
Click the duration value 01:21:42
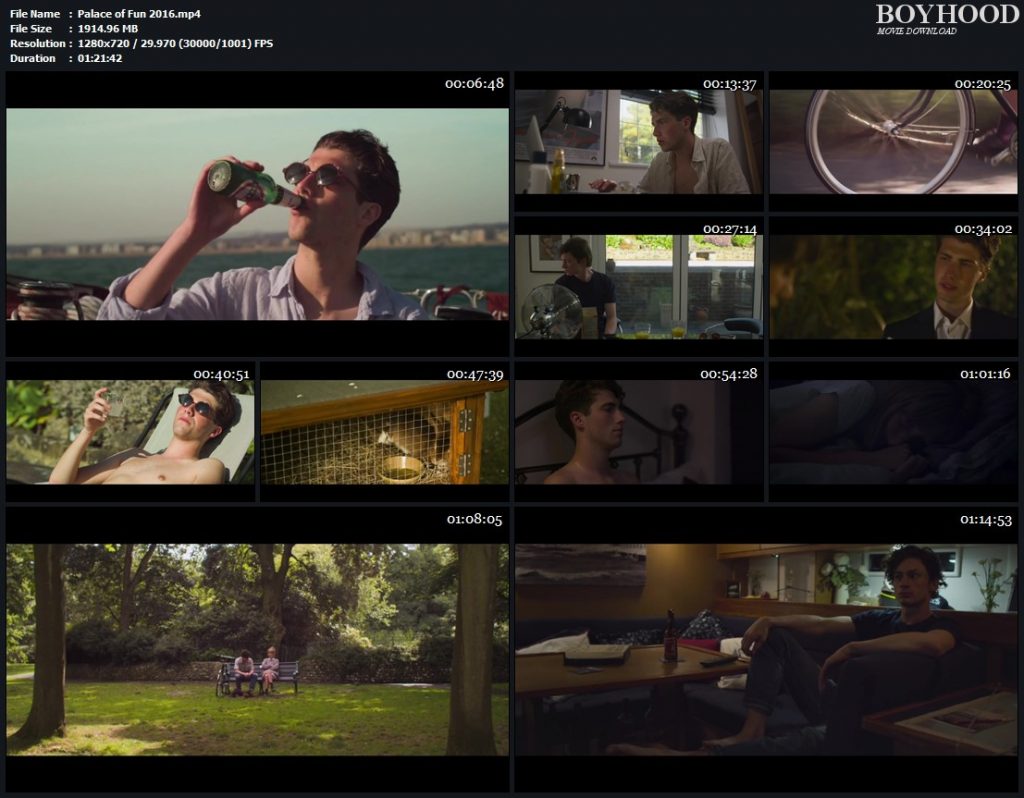tap(100, 58)
